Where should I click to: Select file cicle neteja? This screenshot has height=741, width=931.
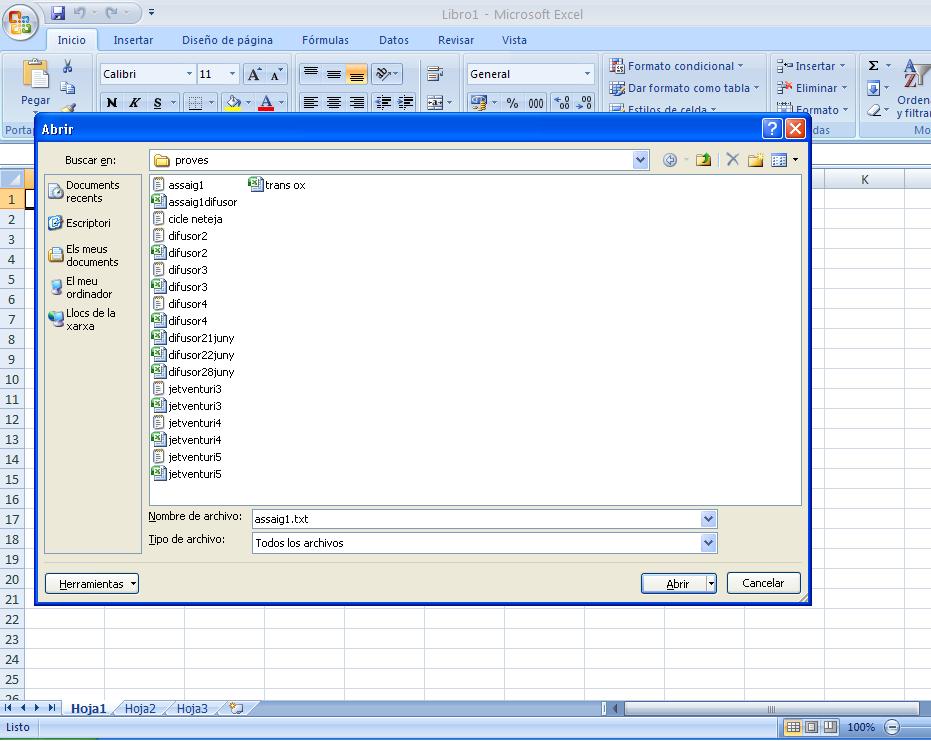(x=188, y=219)
